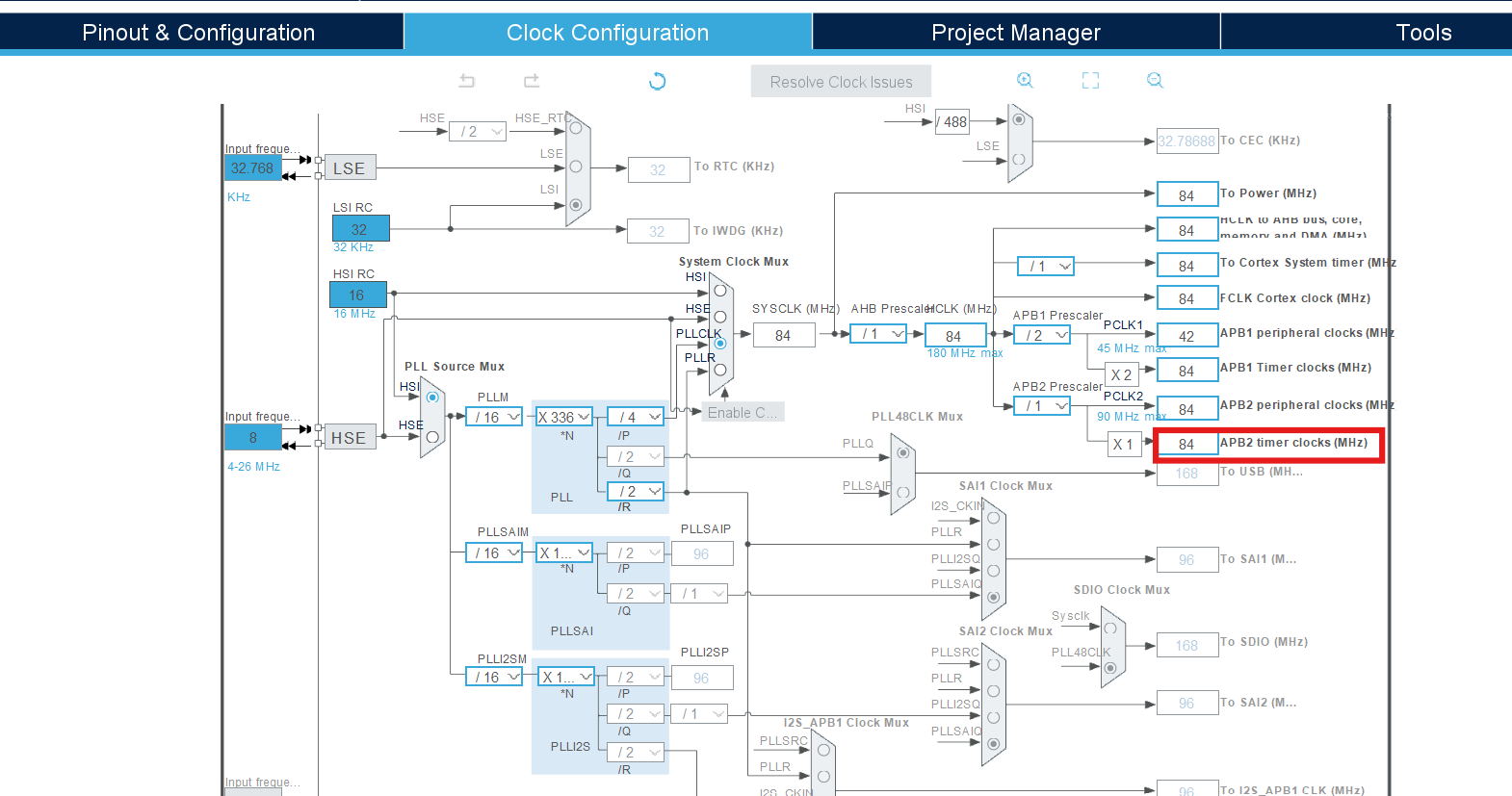Open the PLL X 336 multiplier dropdown
Image resolution: width=1512 pixels, height=796 pixels.
(x=563, y=417)
